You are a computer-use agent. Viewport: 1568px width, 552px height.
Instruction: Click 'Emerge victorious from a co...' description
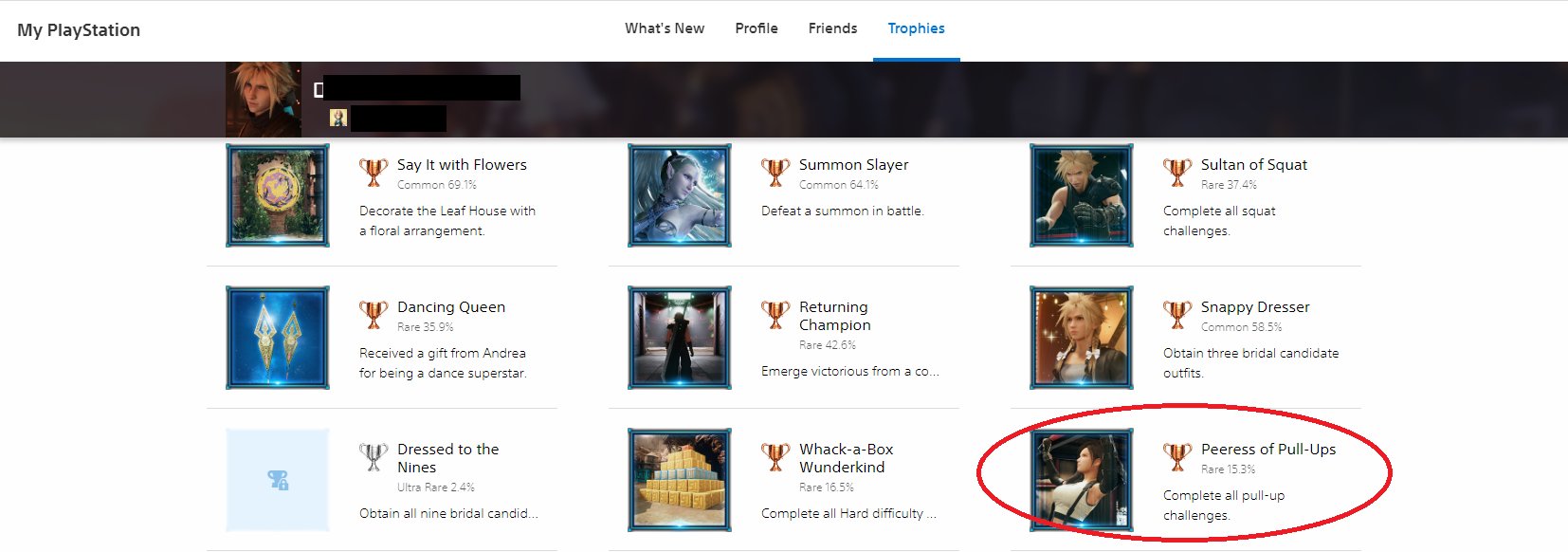coord(850,371)
